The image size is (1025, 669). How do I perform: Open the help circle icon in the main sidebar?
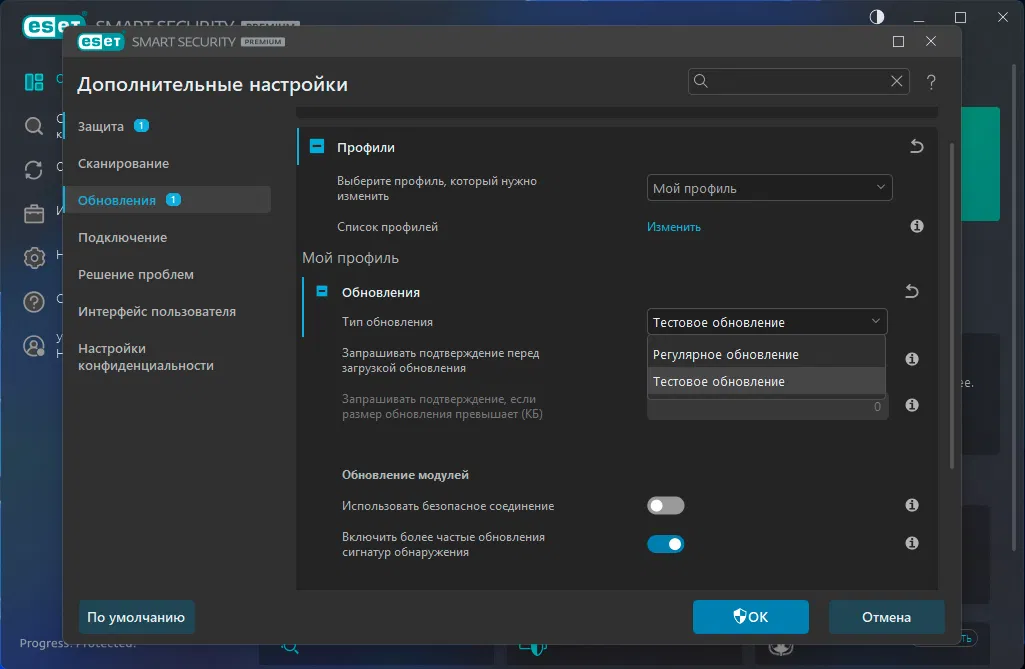pyautogui.click(x=34, y=301)
